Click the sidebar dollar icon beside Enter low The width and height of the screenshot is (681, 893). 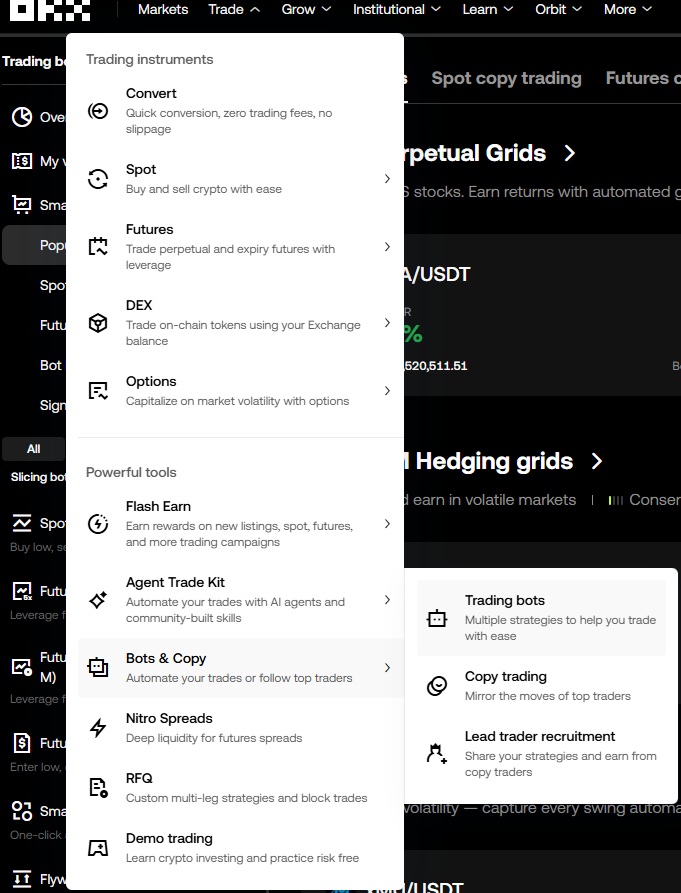pyautogui.click(x=22, y=743)
